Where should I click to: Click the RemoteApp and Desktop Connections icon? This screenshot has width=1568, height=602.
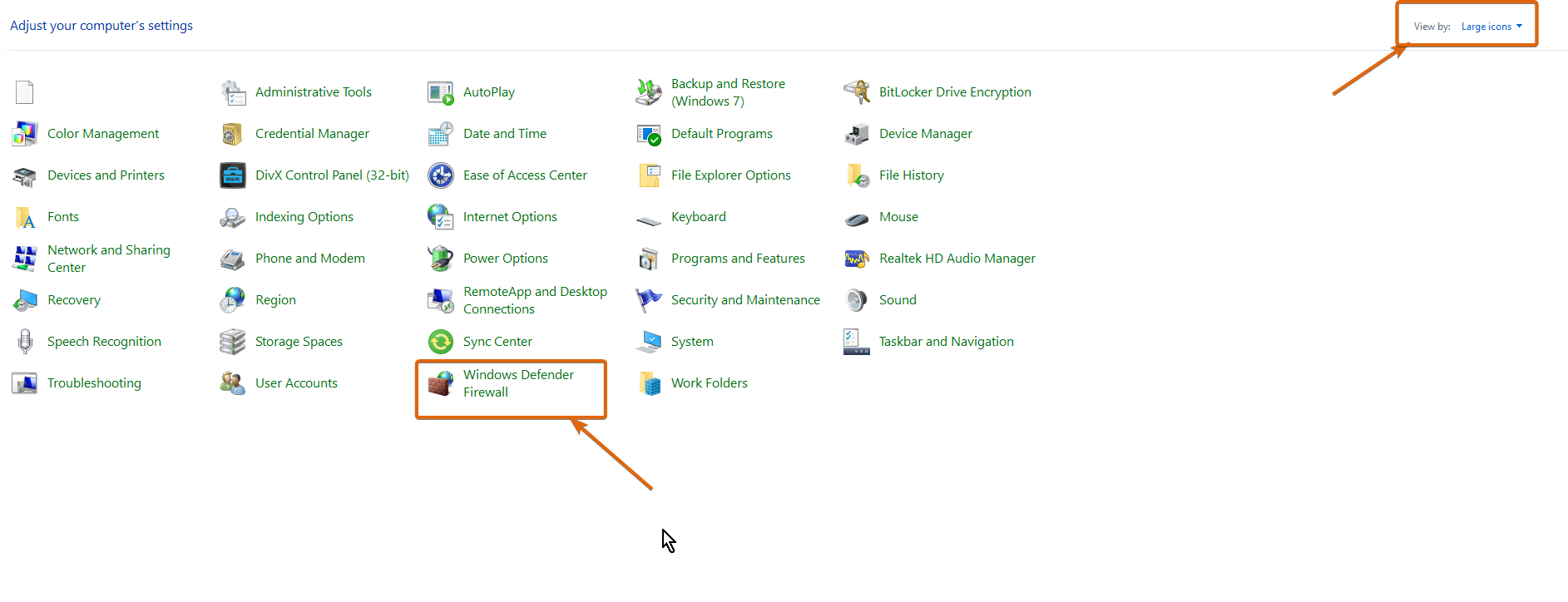[x=441, y=300]
